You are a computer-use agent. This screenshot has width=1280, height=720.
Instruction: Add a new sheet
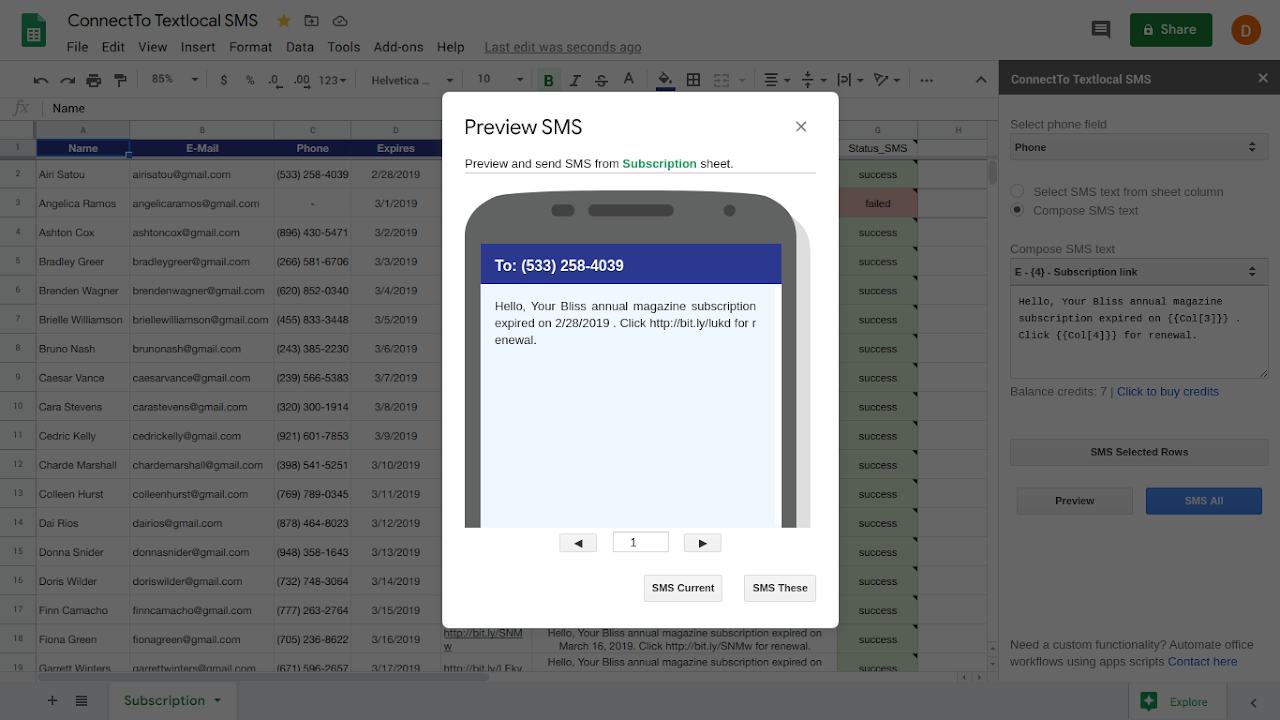[52, 701]
